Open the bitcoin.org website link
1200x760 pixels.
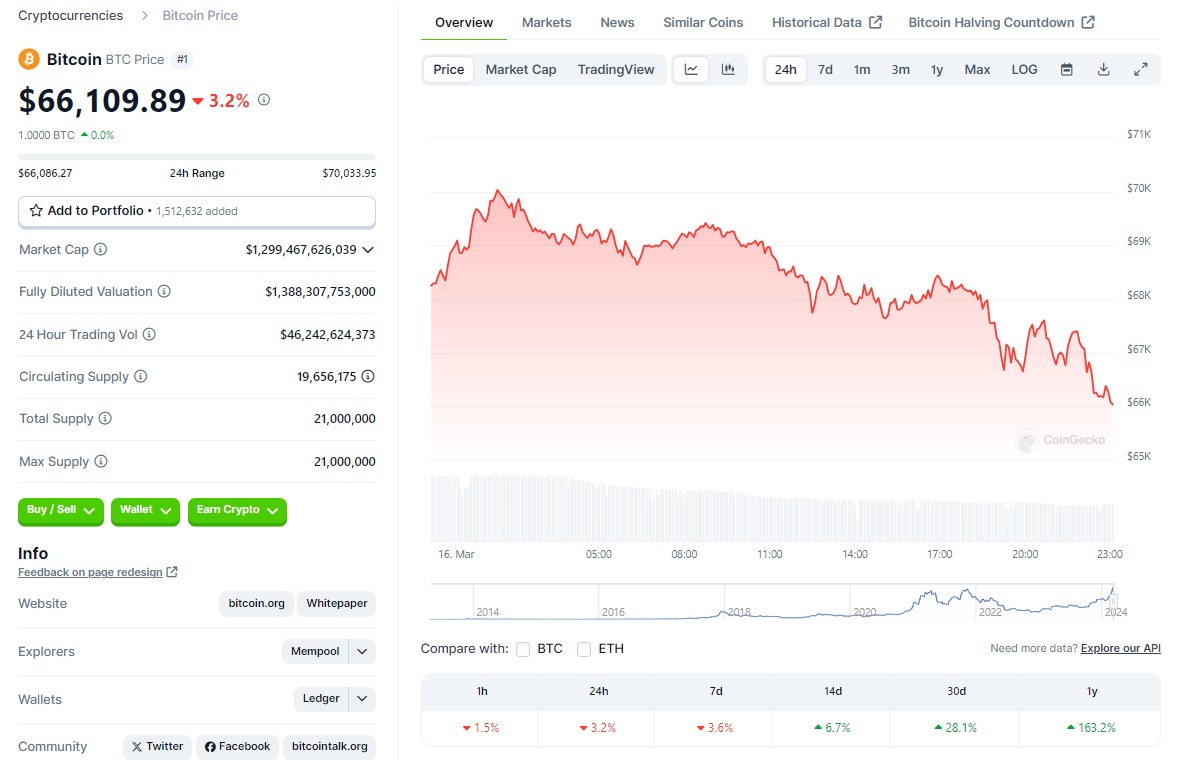256,604
